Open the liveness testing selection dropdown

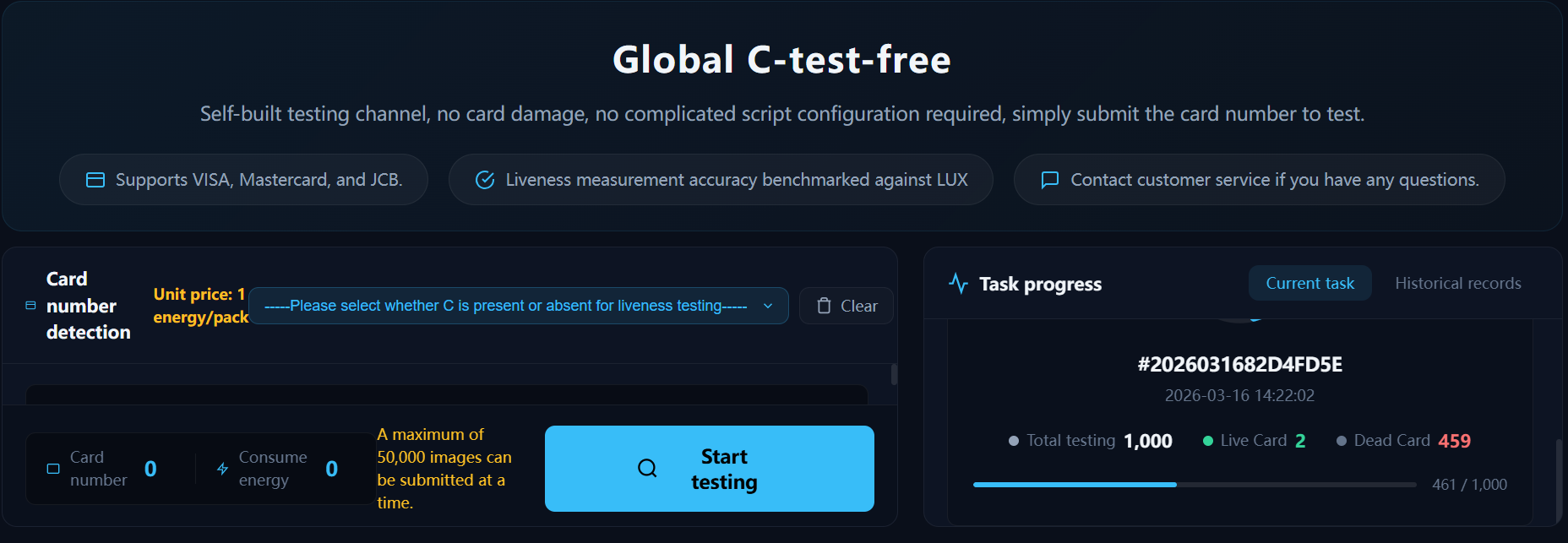coord(505,306)
